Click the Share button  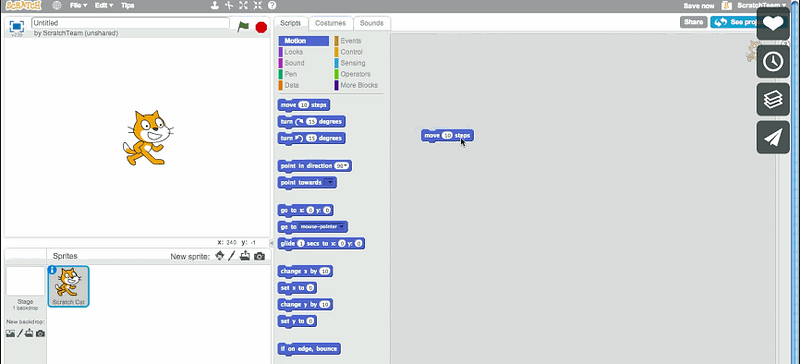coord(693,22)
